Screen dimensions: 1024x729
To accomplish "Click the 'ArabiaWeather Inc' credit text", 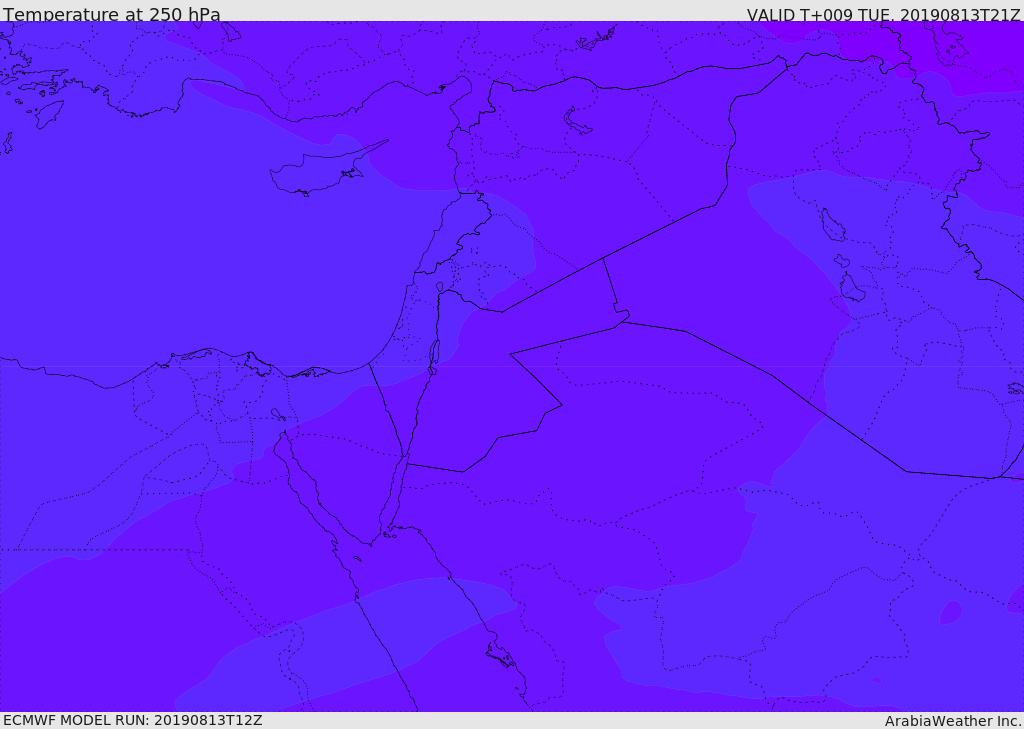I will click(x=952, y=721).
